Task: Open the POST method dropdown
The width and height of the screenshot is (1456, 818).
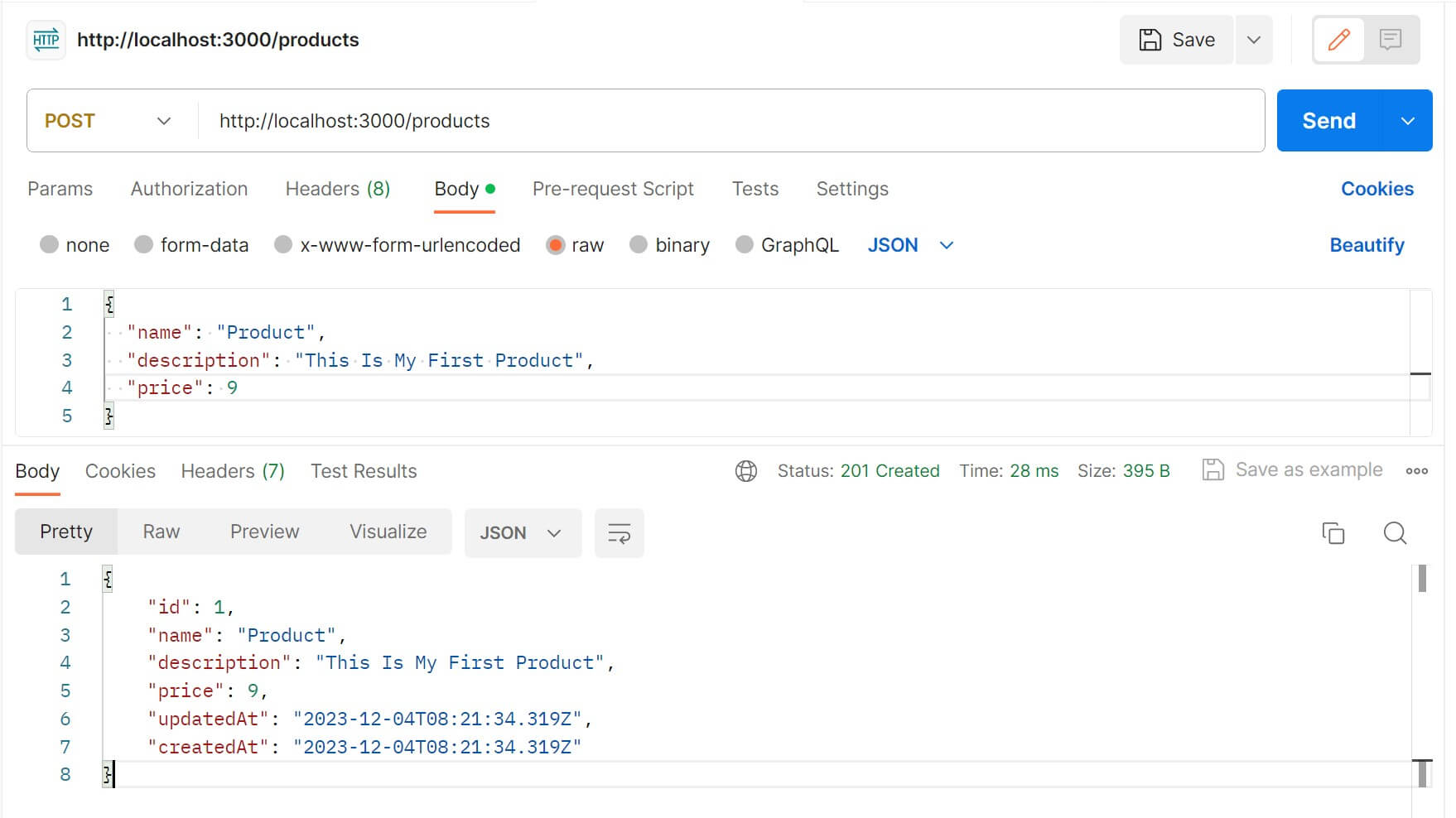Action: click(108, 120)
